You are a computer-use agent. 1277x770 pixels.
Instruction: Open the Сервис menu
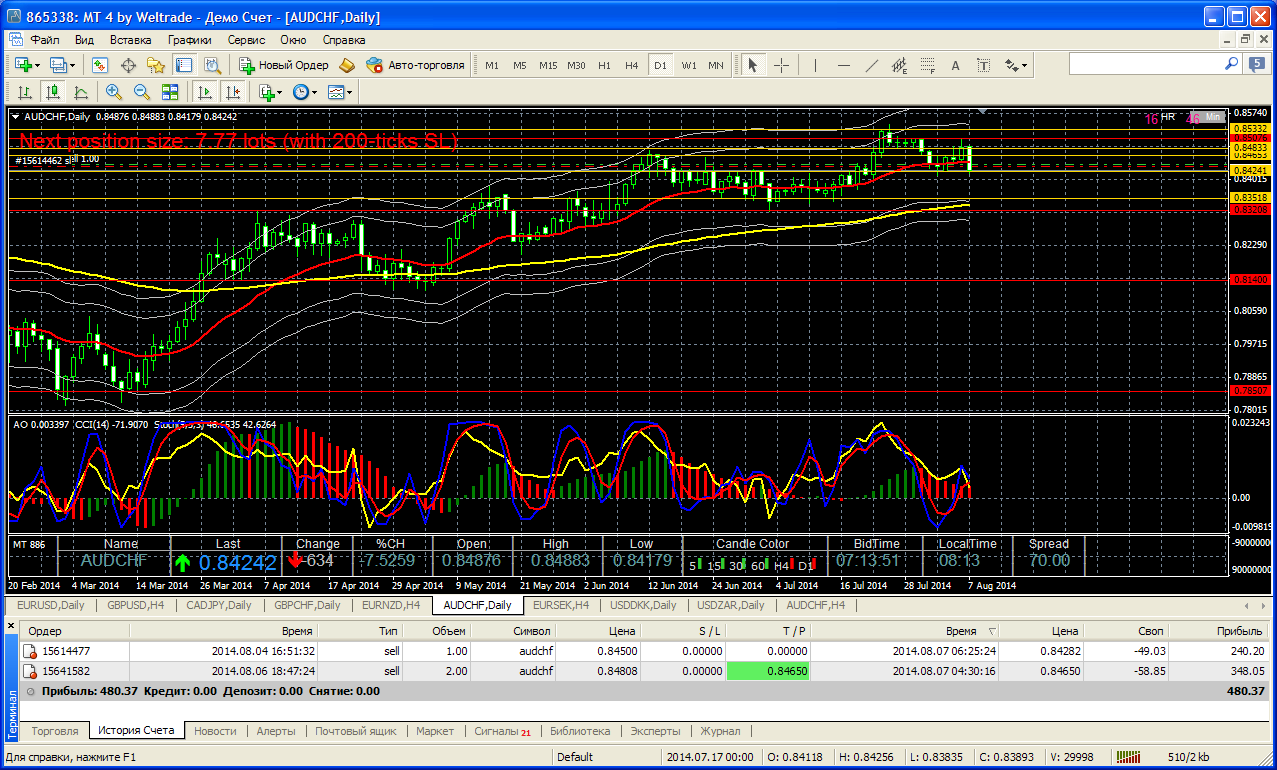click(x=246, y=40)
